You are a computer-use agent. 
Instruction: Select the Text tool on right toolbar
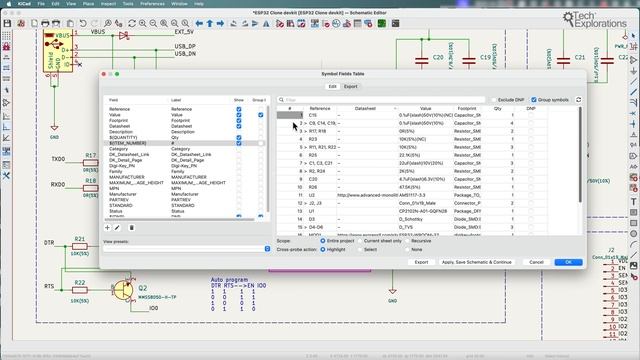click(633, 202)
